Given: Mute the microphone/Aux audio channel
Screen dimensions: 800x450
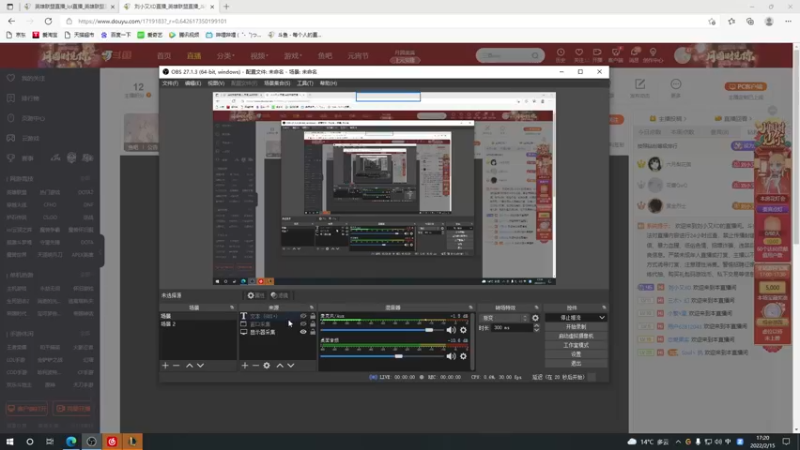Looking at the screenshot, I should coord(451,330).
